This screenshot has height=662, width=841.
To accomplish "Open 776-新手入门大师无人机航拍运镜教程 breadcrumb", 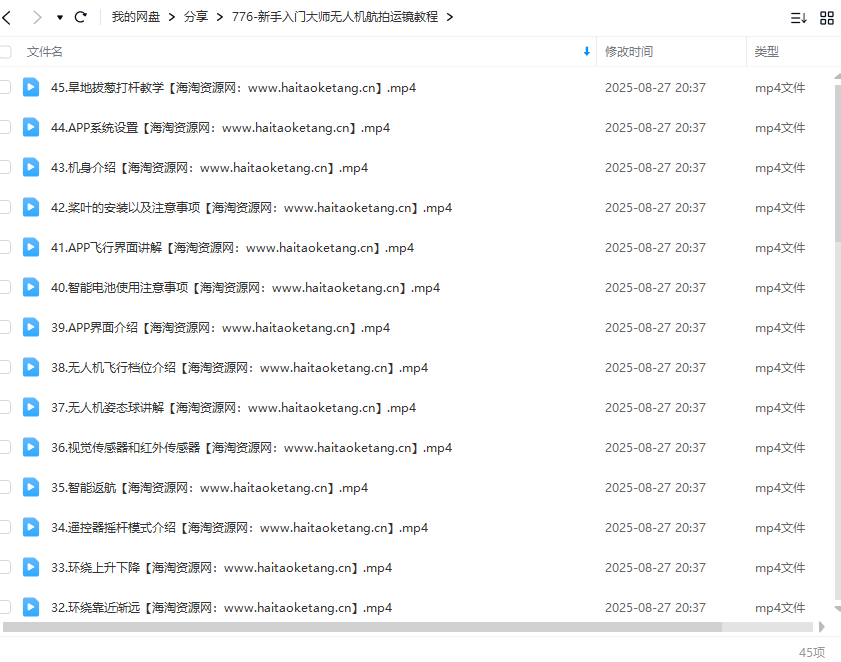I will point(335,17).
